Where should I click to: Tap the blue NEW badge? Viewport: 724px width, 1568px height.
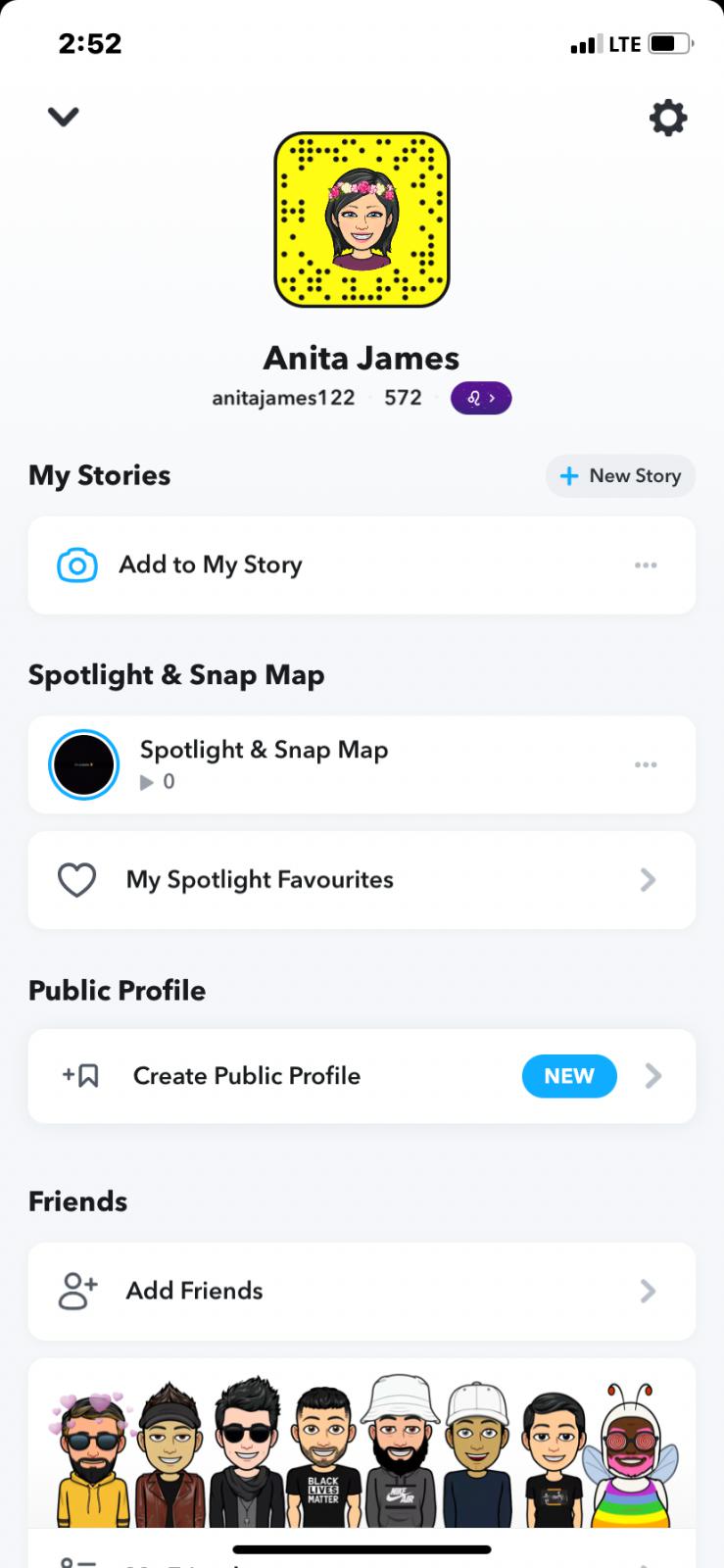pyautogui.click(x=569, y=1076)
